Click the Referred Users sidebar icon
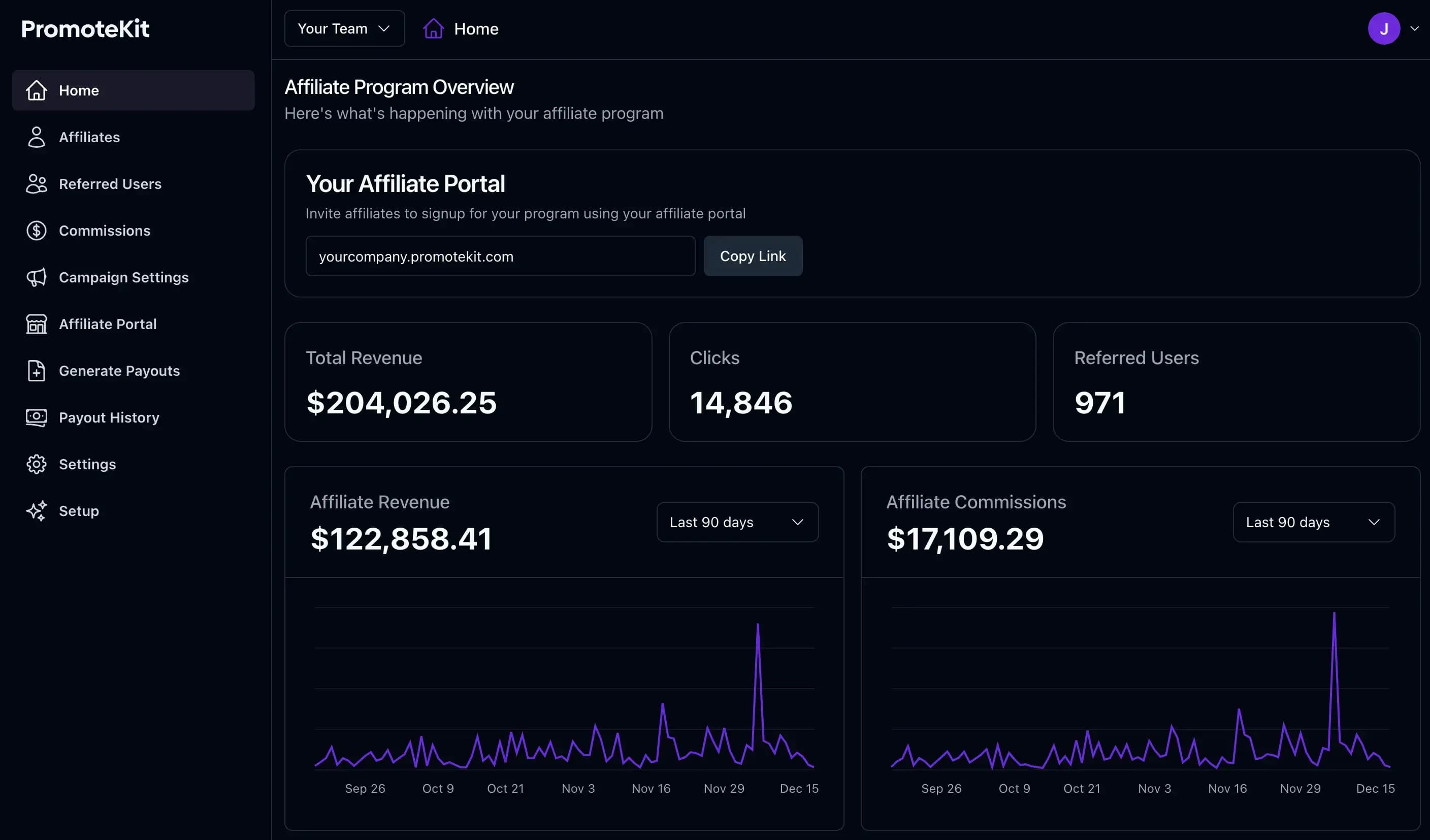 click(x=37, y=184)
